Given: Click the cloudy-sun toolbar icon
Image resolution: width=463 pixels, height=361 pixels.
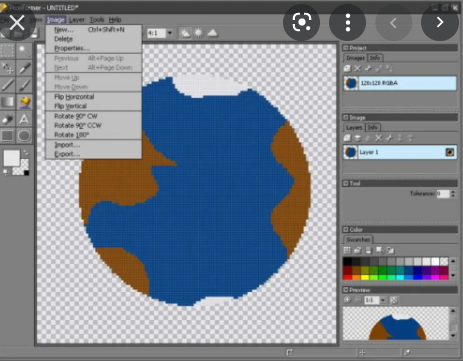Looking at the screenshot, I should 185,33.
